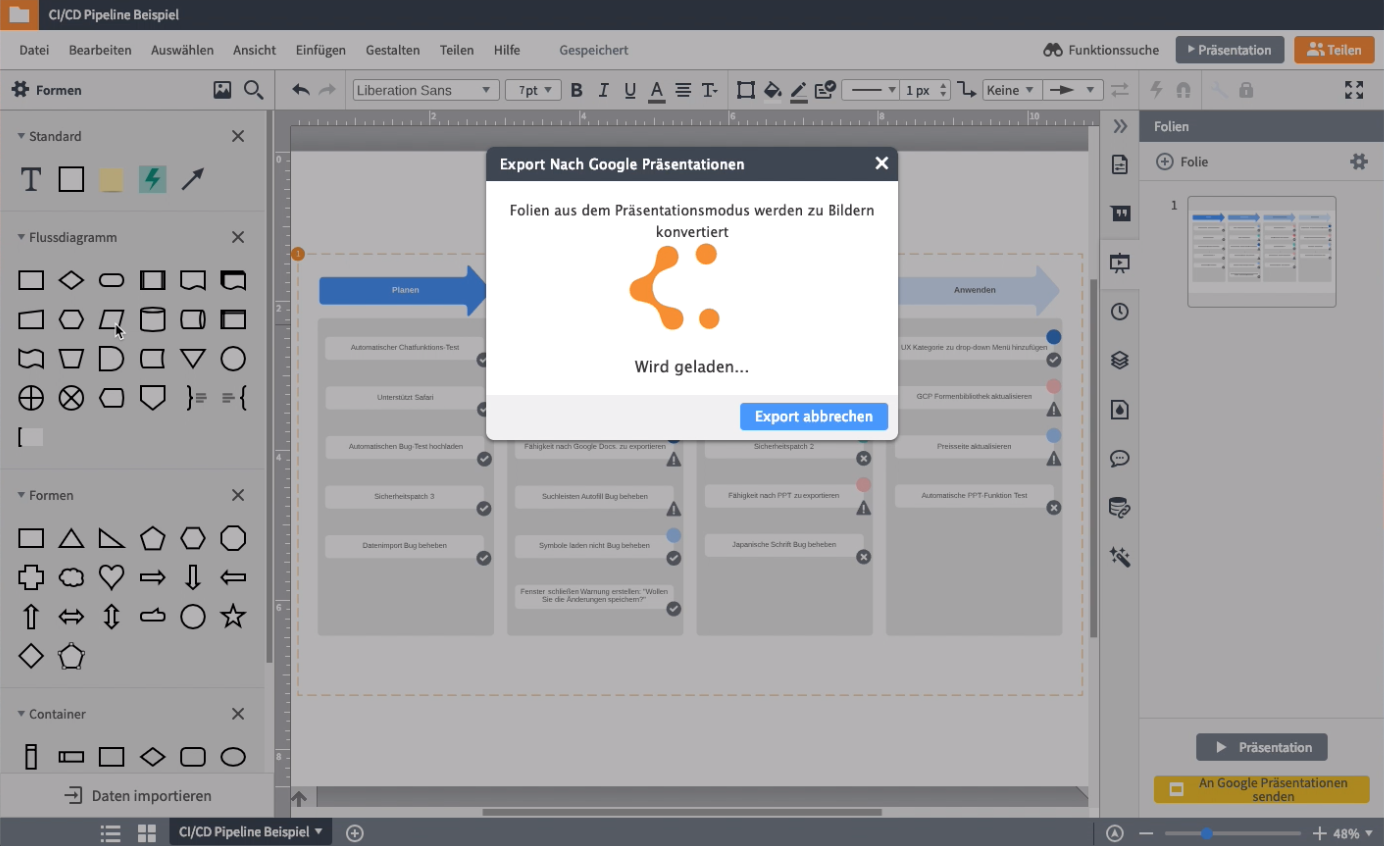
Task: Toggle bold text formatting
Action: pyautogui.click(x=576, y=90)
